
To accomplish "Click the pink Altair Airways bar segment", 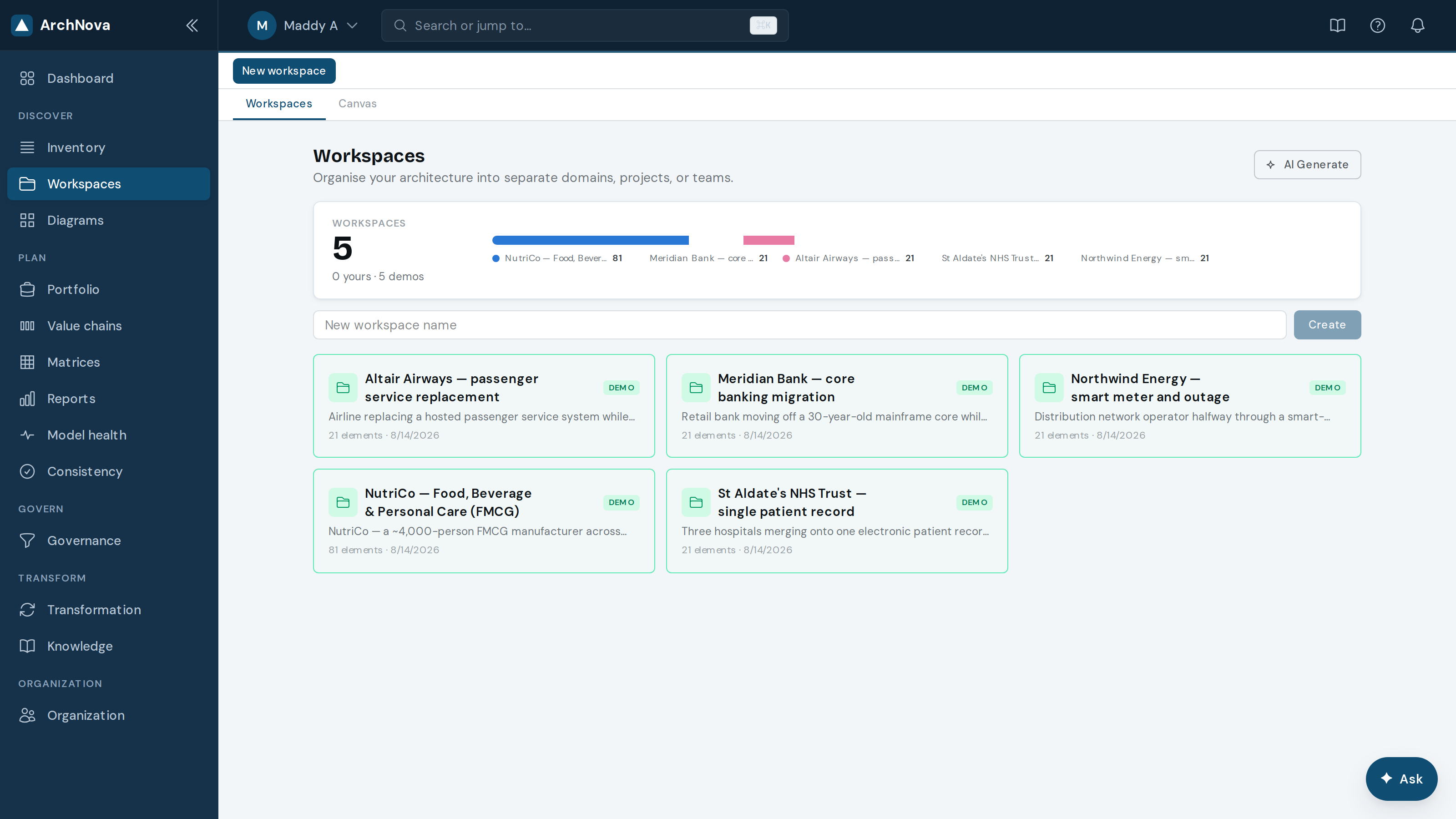I will click(768, 240).
